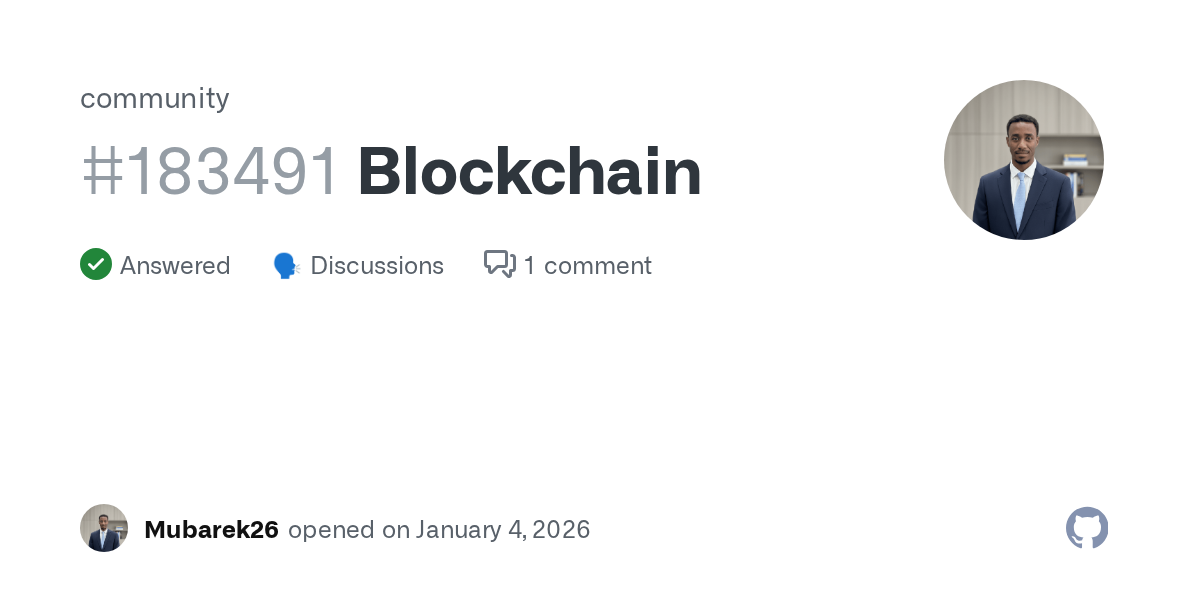View the 1 comment count text
The width and height of the screenshot is (1200, 600).
587,266
